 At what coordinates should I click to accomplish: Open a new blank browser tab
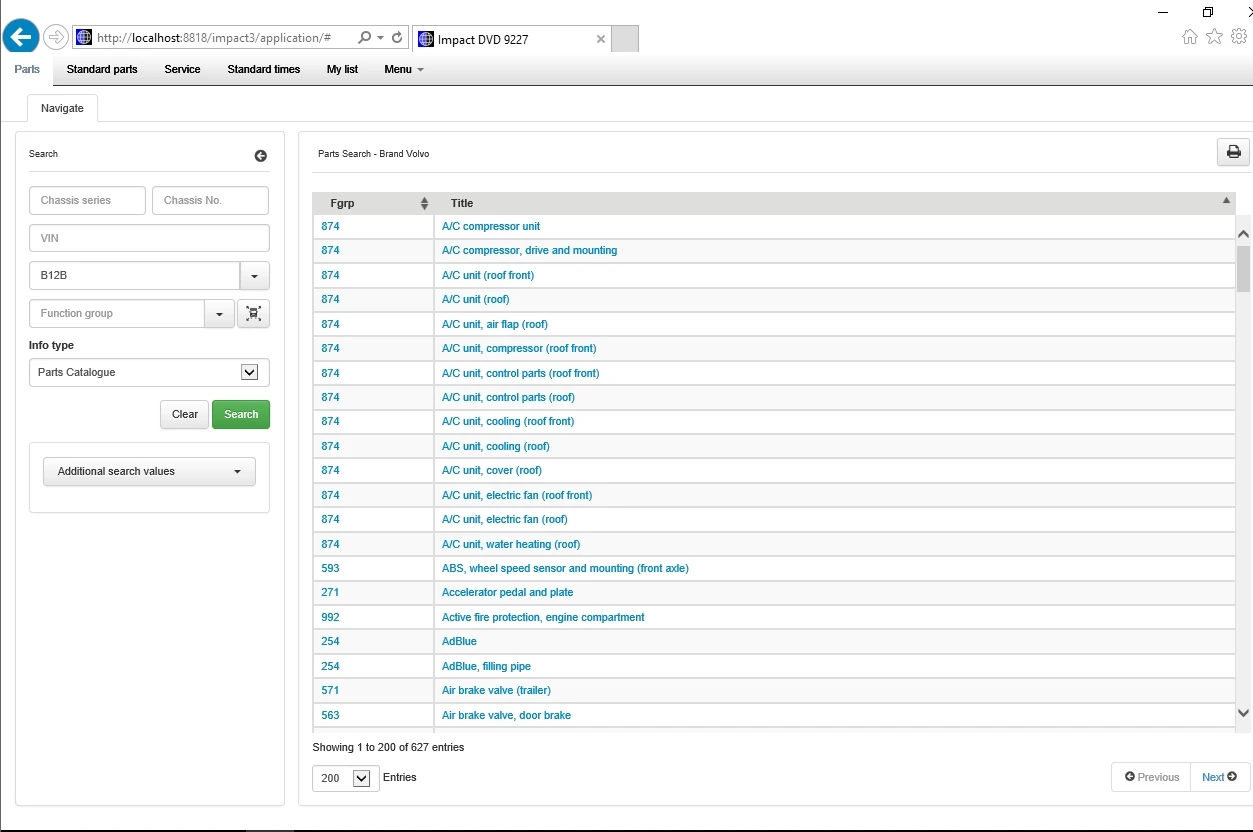[624, 40]
